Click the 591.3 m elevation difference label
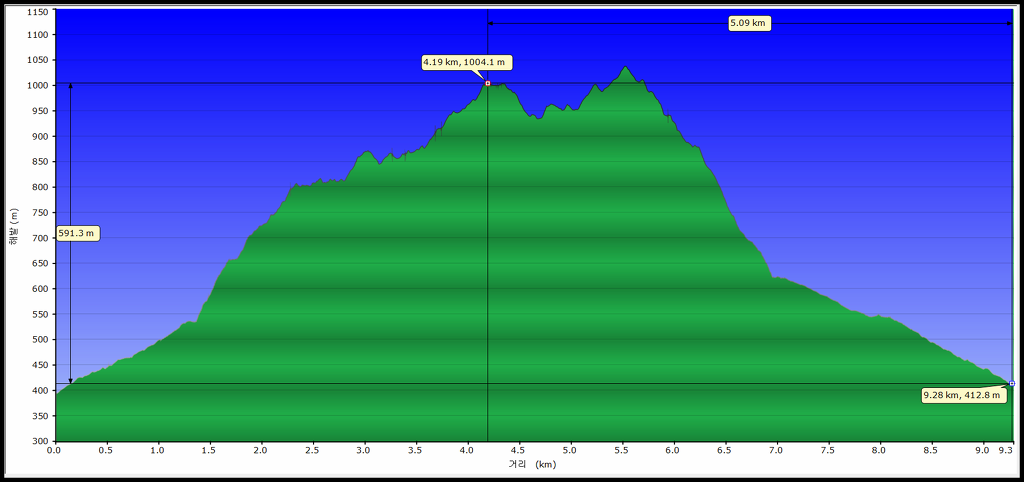The image size is (1024, 482). 78,233
